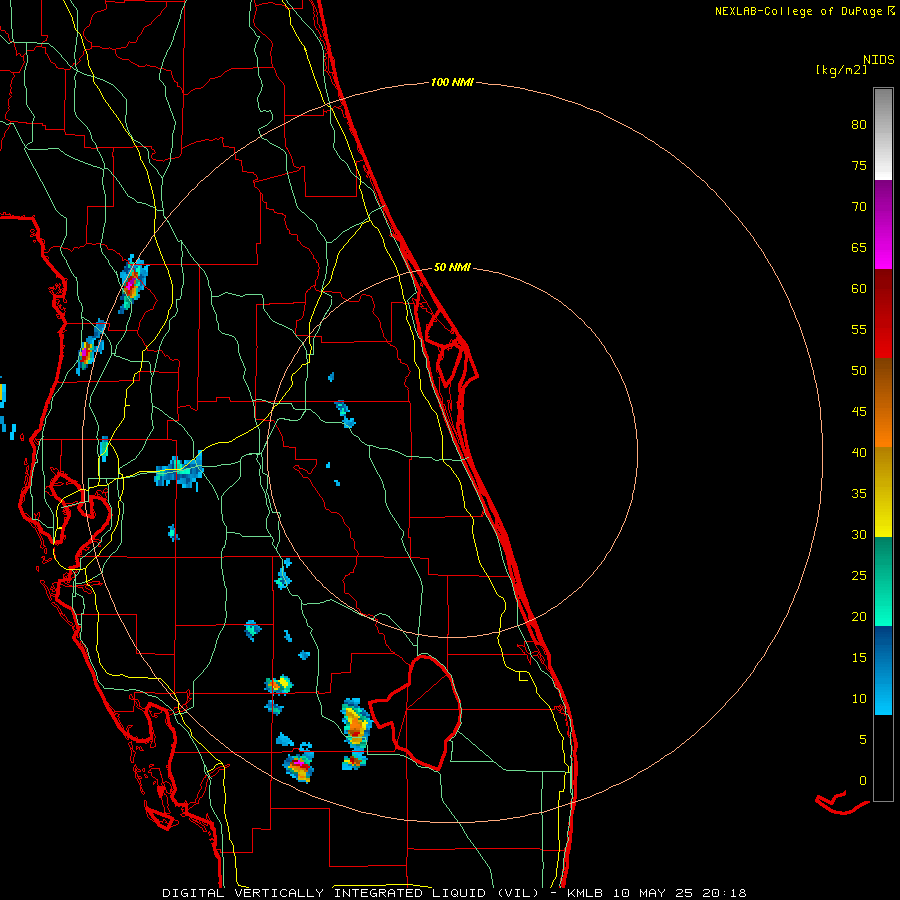The image size is (900, 900).
Task: Click the NIDS label above the color scale
Action: coord(878,60)
